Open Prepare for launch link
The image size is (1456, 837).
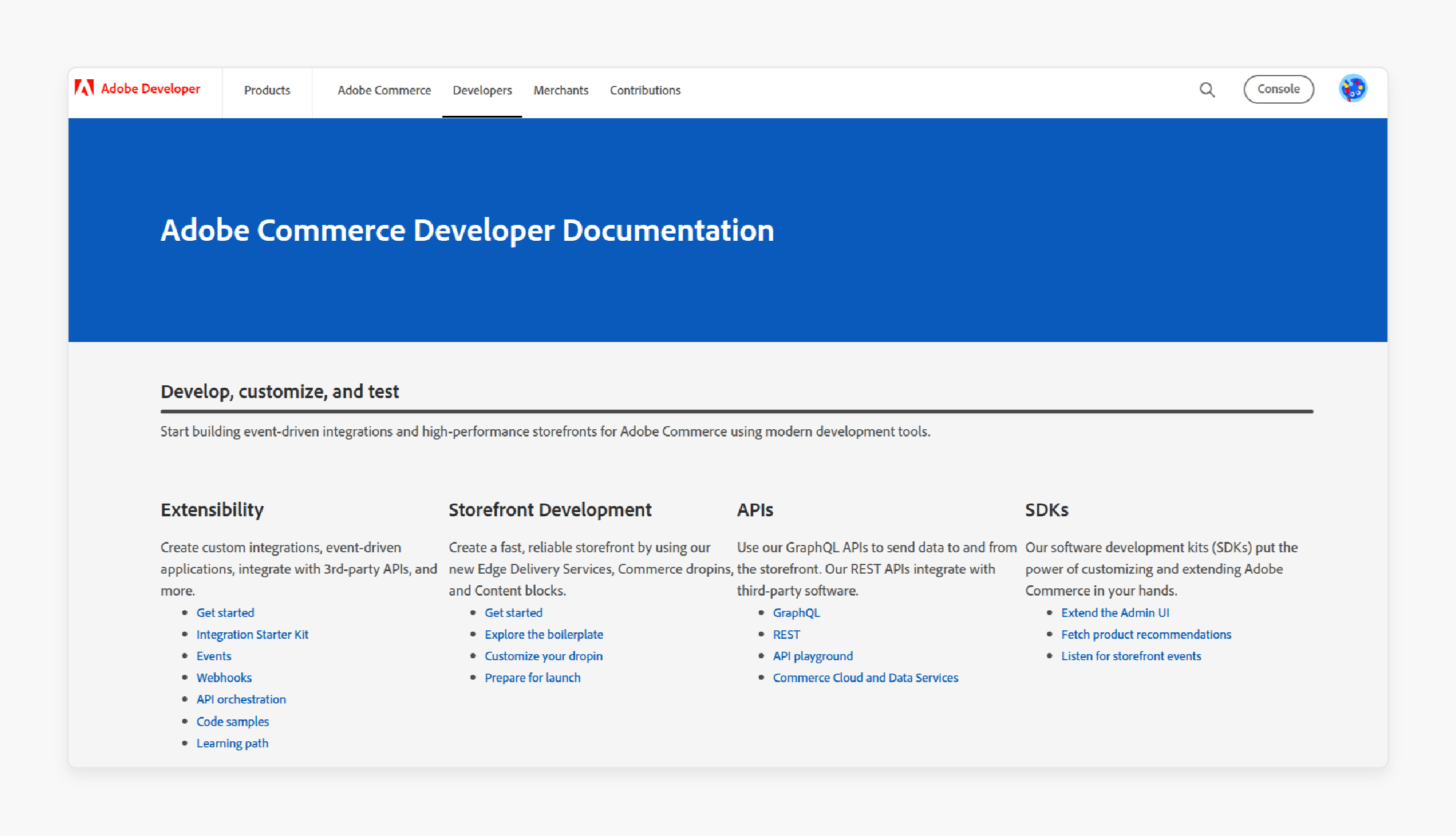pos(532,678)
